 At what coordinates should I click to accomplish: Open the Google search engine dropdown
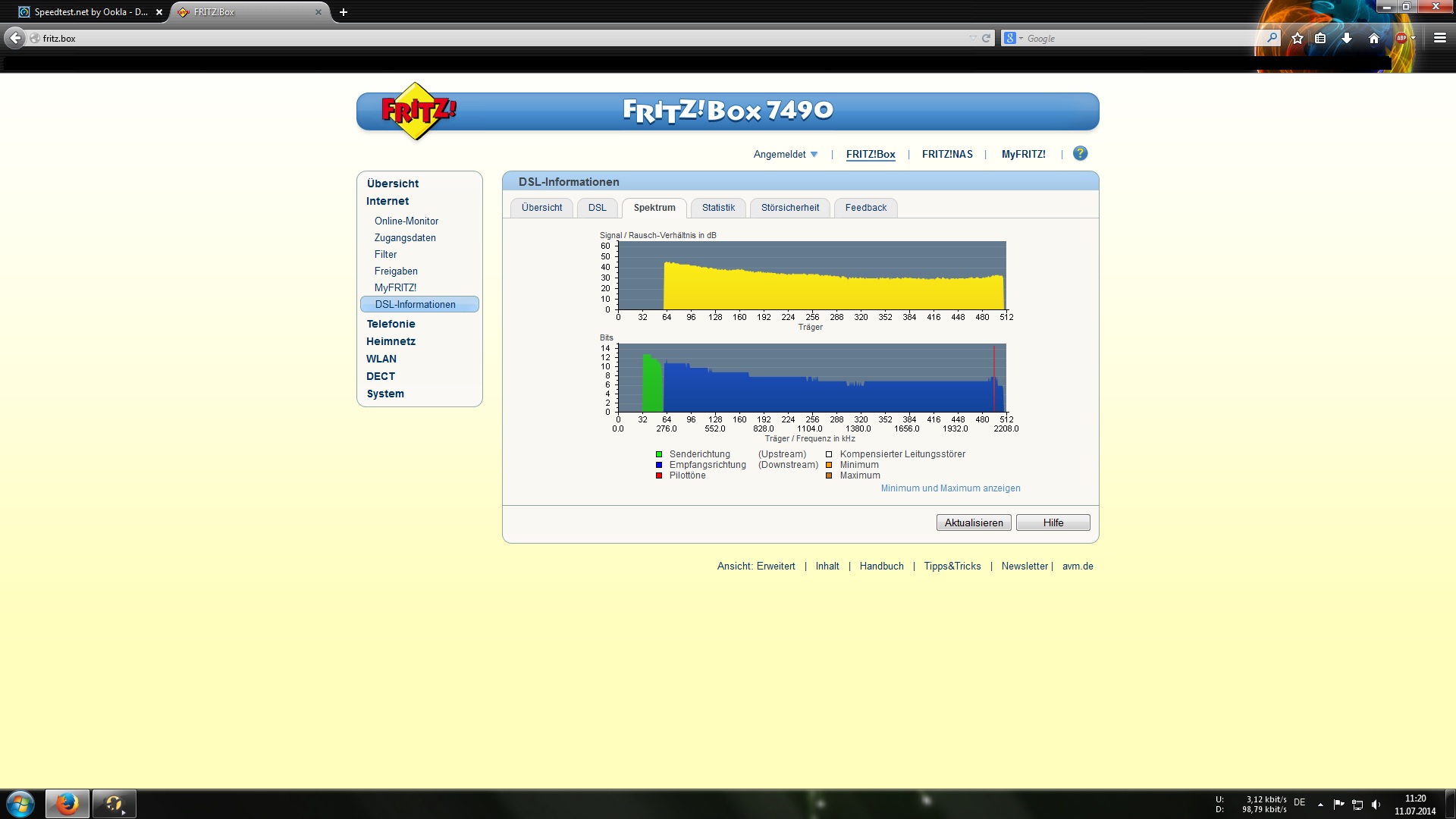[x=1013, y=38]
